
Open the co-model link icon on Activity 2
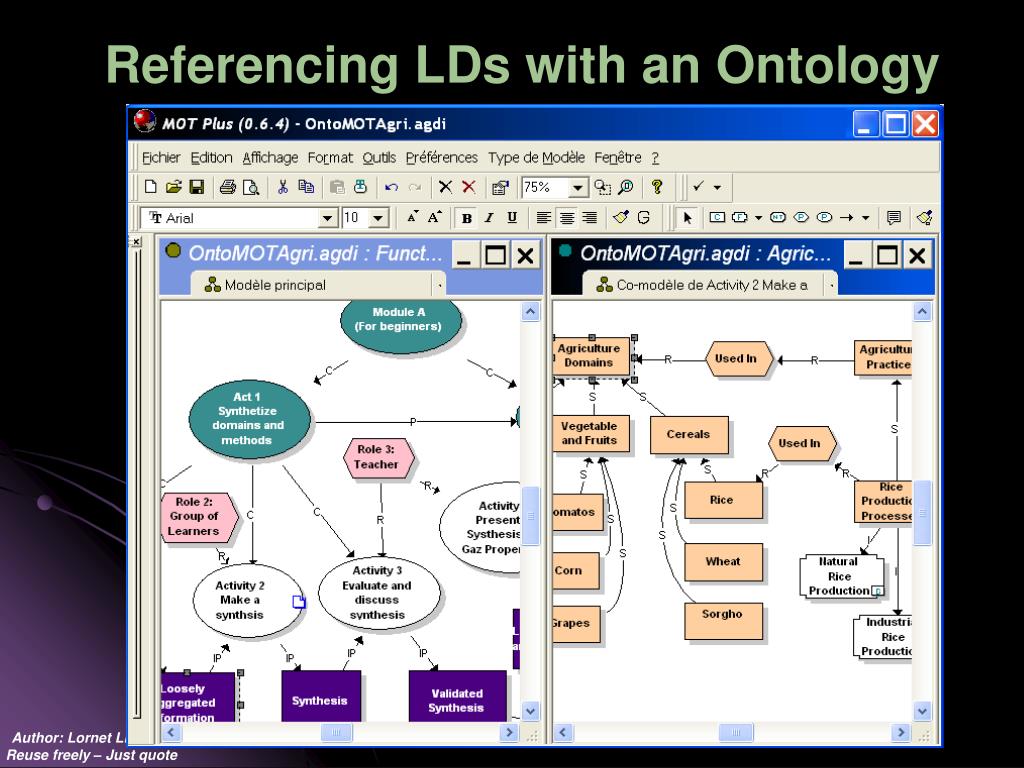click(299, 601)
